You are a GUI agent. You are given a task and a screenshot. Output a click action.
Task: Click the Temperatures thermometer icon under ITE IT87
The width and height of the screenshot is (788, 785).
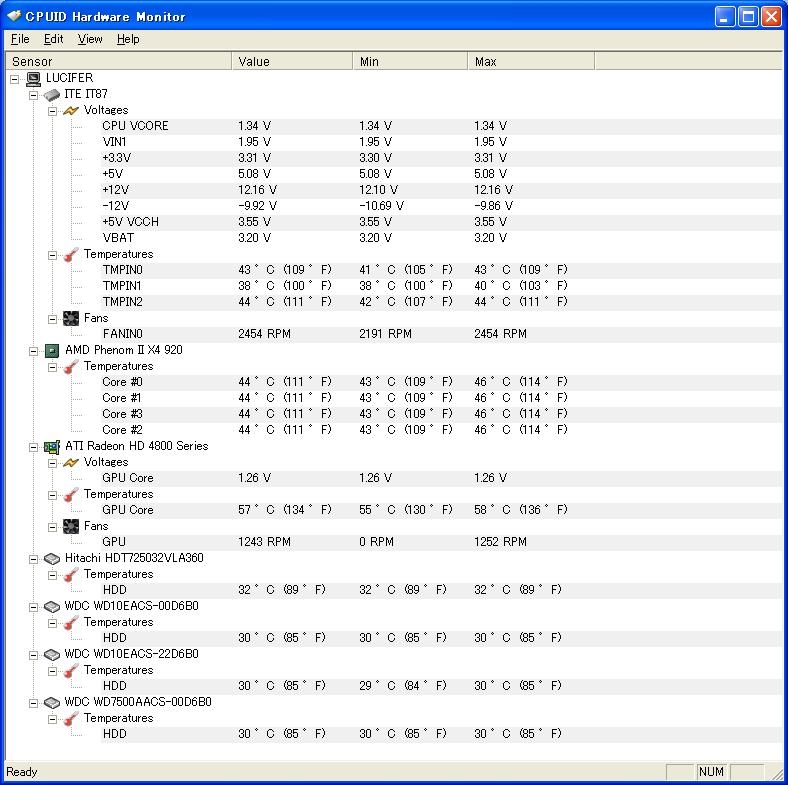71,254
